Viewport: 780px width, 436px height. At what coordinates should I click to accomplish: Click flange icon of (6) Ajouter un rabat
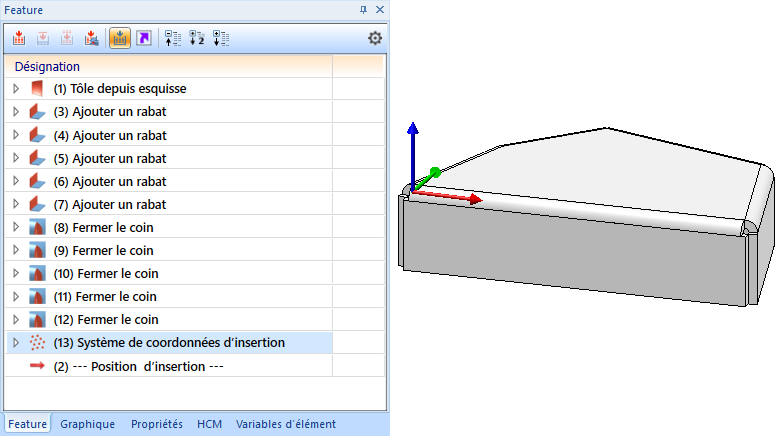coord(37,181)
